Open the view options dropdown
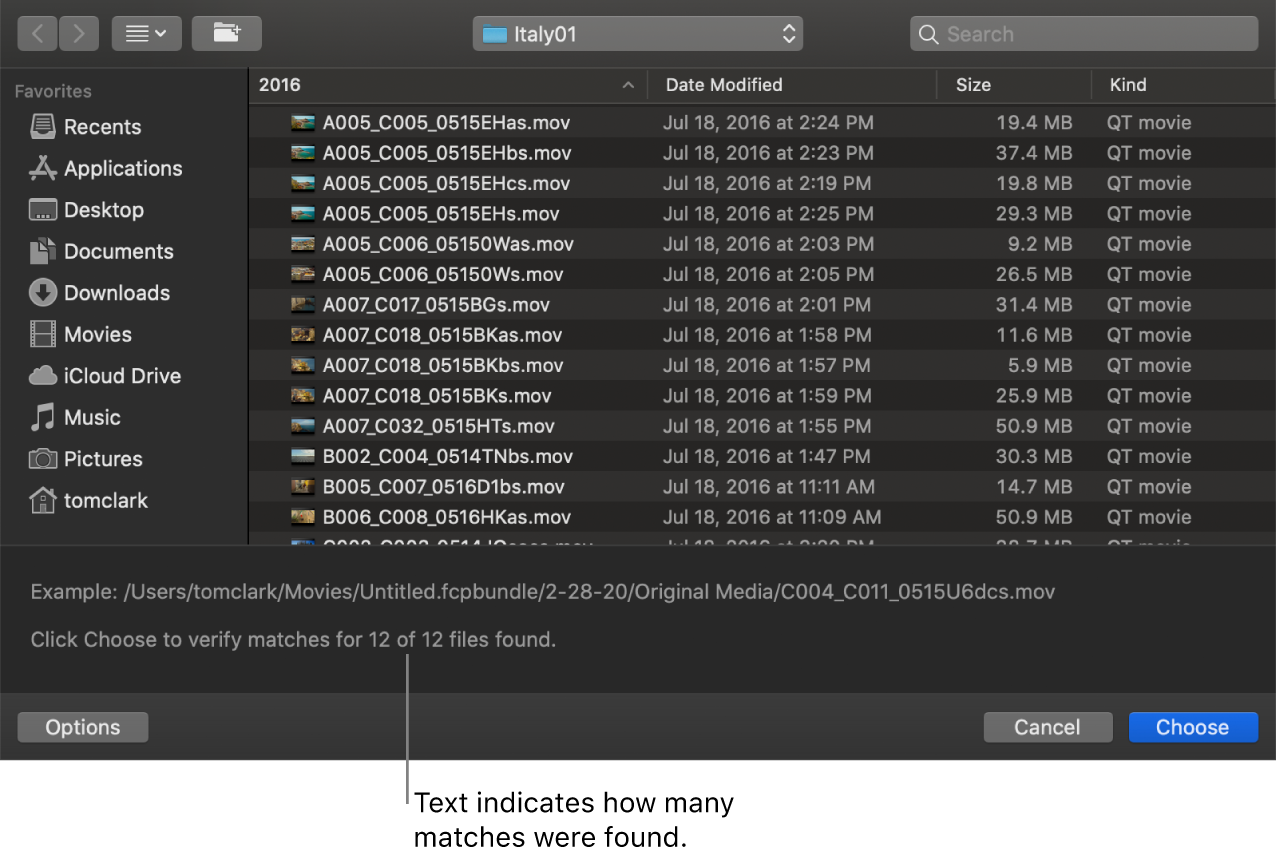The image size is (1278, 866). [146, 33]
